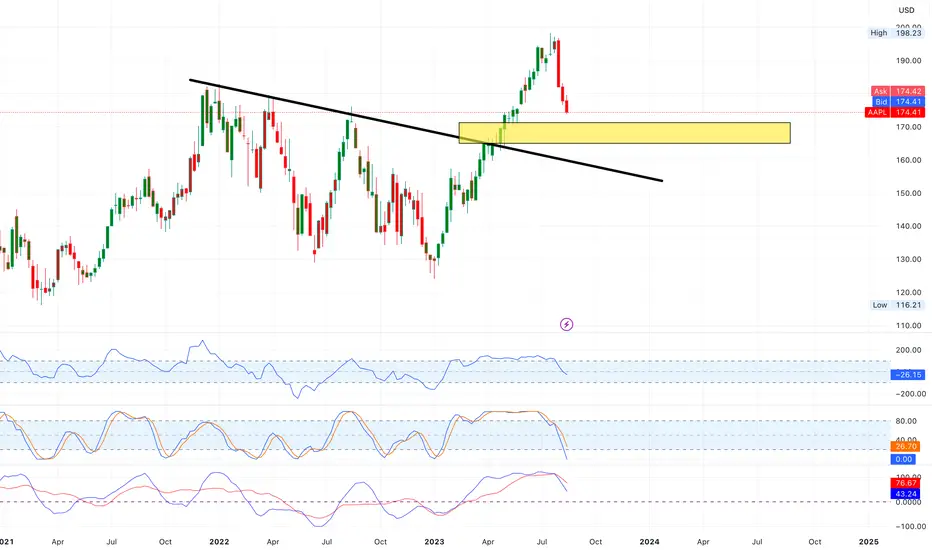Click the purple lightning event icon
932x550 pixels.
pyautogui.click(x=566, y=324)
